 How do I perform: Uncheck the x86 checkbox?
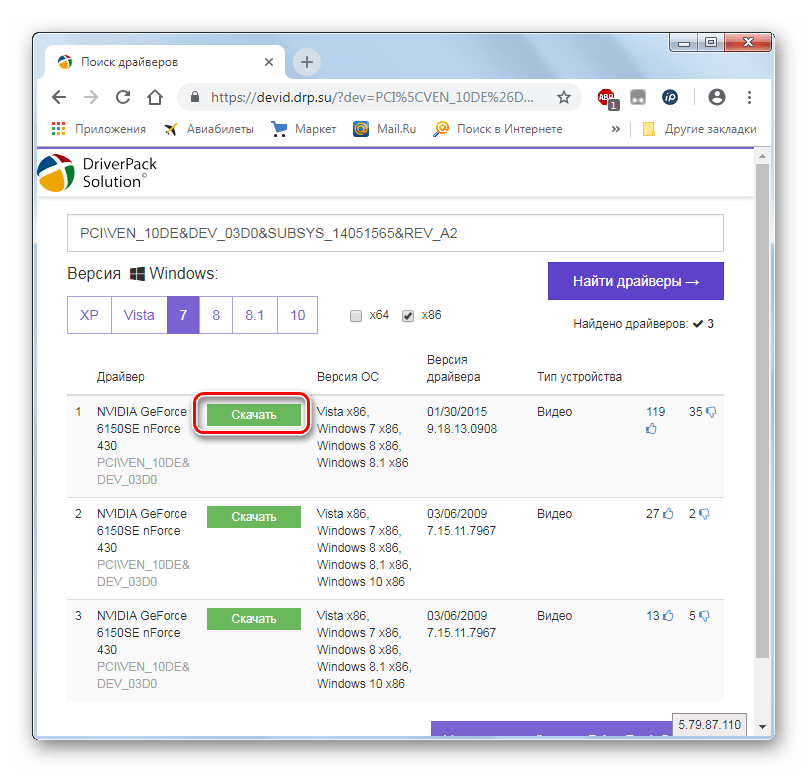coord(408,316)
